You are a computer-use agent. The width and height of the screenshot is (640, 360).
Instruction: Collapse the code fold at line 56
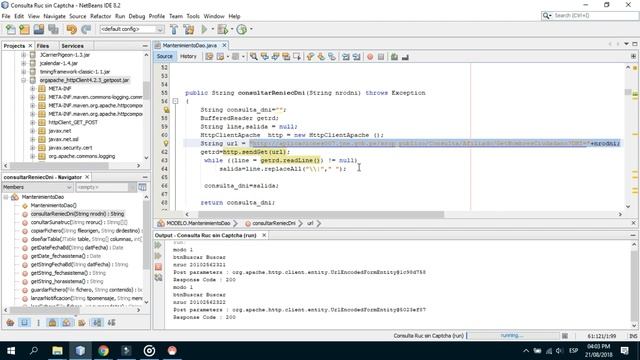175,101
